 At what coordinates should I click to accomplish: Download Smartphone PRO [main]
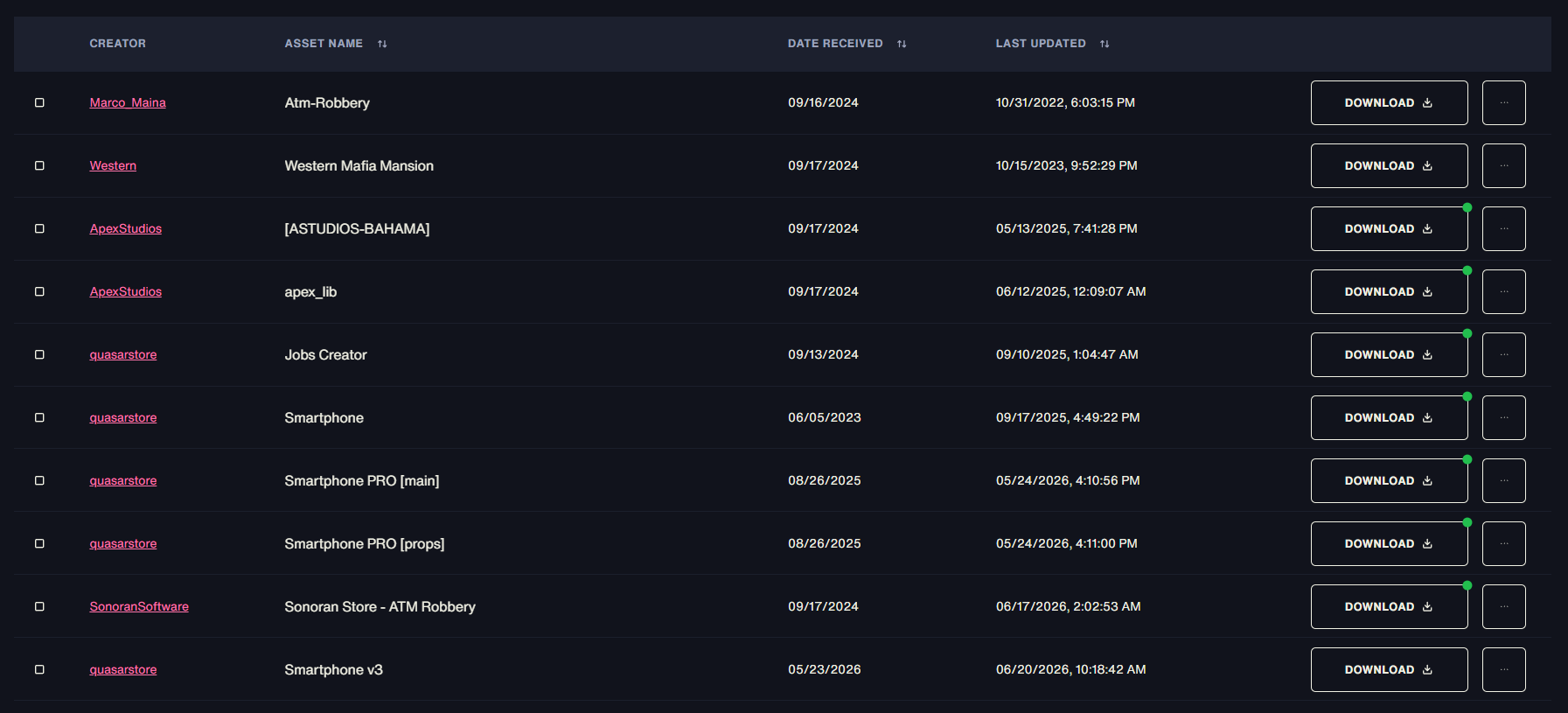click(x=1389, y=480)
